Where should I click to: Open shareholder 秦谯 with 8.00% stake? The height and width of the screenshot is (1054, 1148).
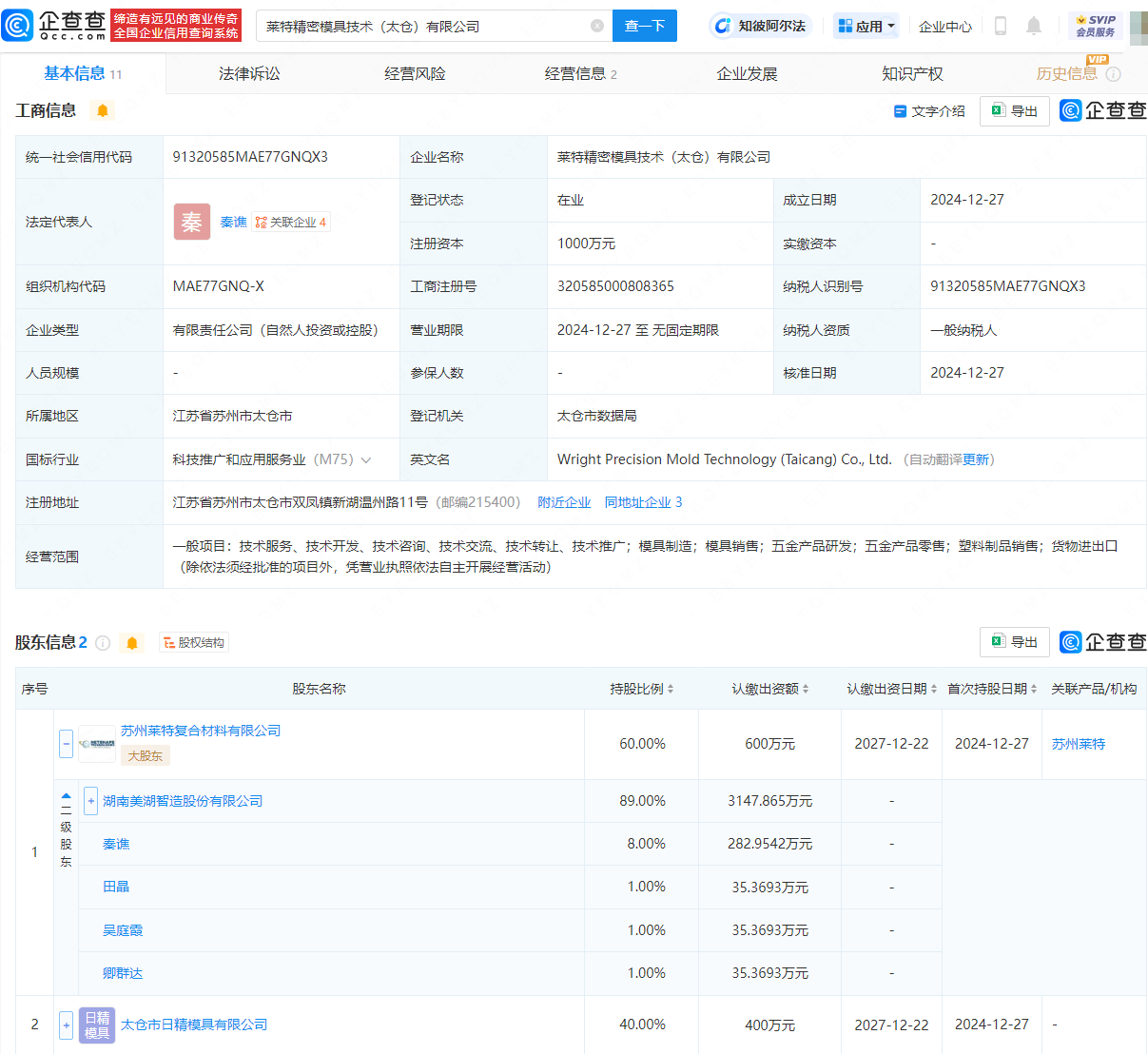pyautogui.click(x=116, y=844)
